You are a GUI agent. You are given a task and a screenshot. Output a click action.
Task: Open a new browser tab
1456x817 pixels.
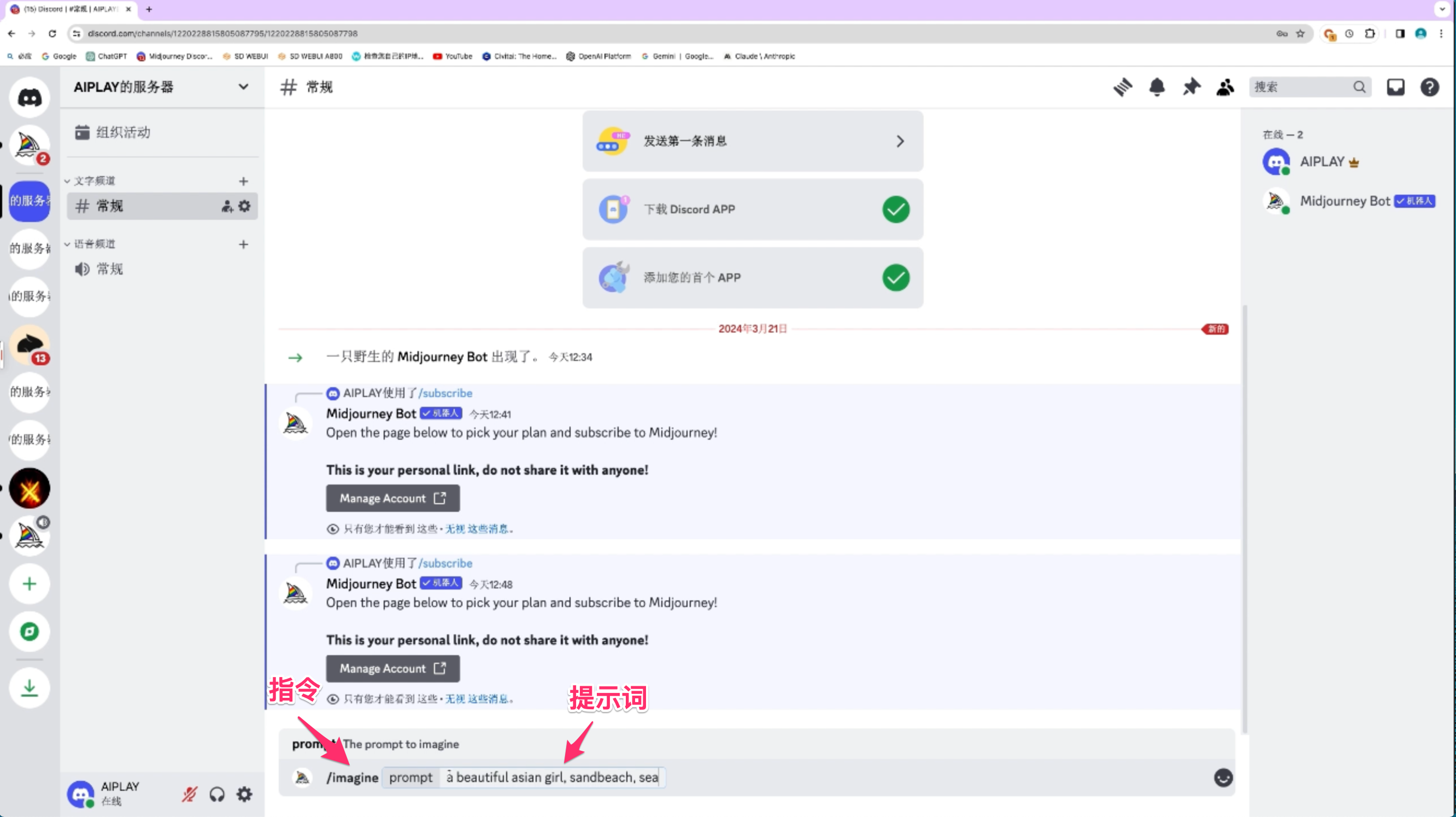pyautogui.click(x=149, y=9)
